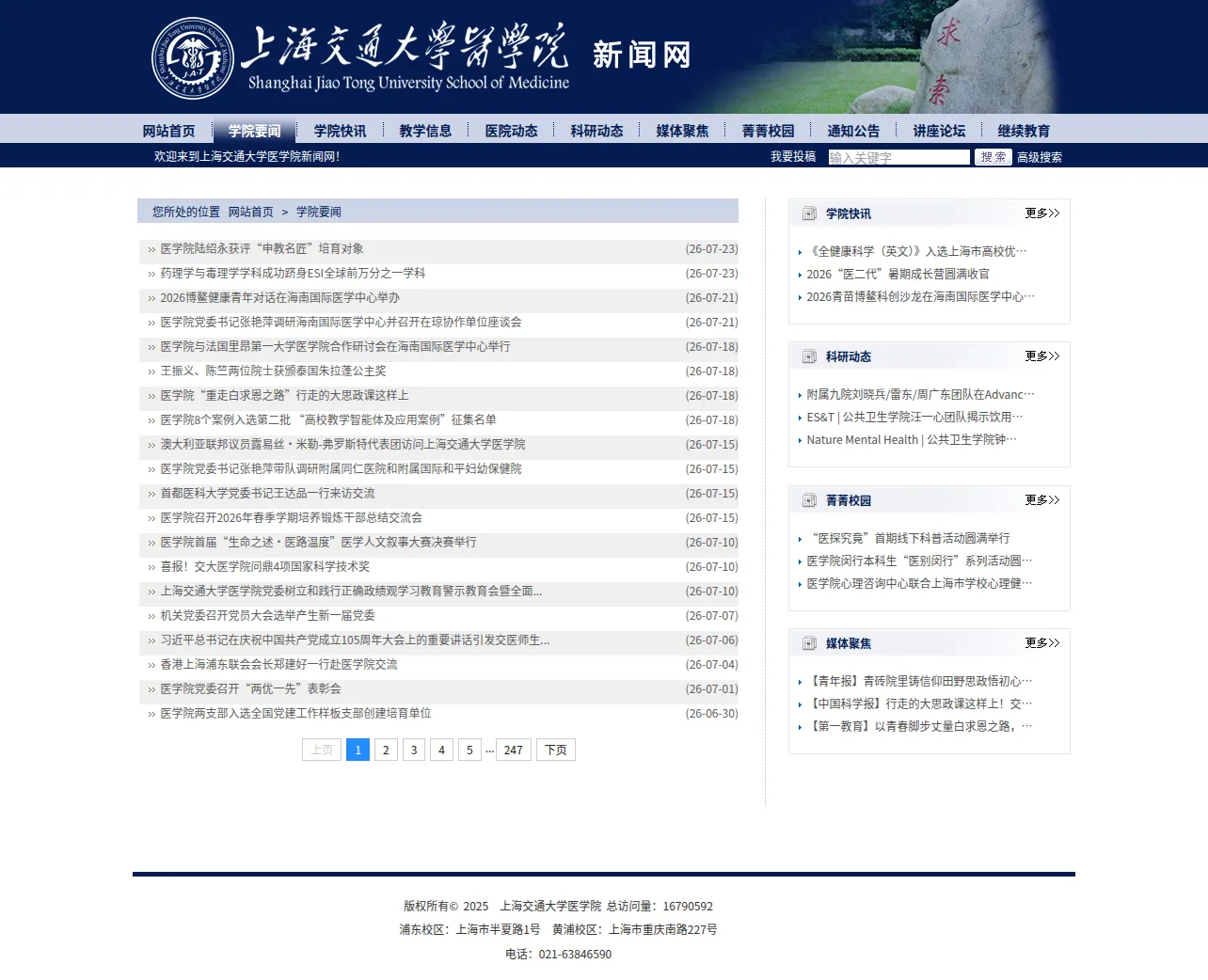Open the 通知公告 nav item
Viewport: 1208px width, 980px height.
click(x=853, y=131)
